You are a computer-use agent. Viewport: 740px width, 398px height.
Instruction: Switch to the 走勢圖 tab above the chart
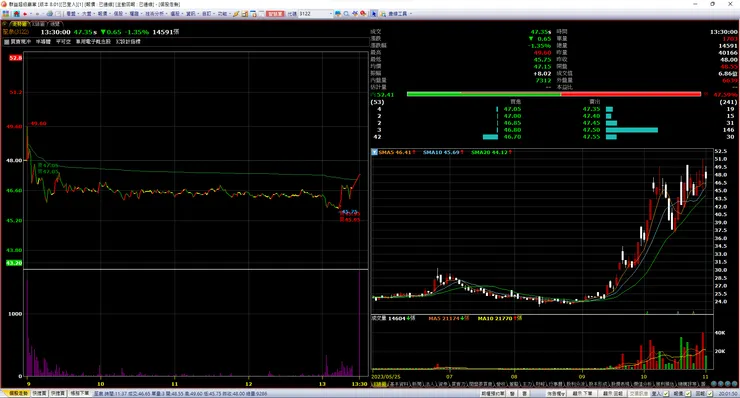[x=20, y=24]
